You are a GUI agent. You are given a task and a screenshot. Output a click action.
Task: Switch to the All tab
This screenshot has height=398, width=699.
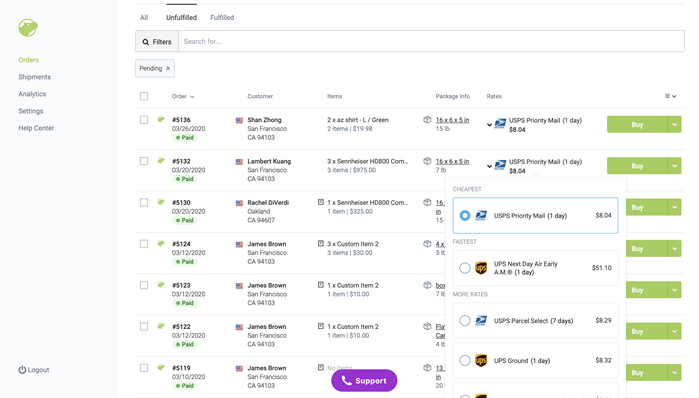pyautogui.click(x=144, y=17)
